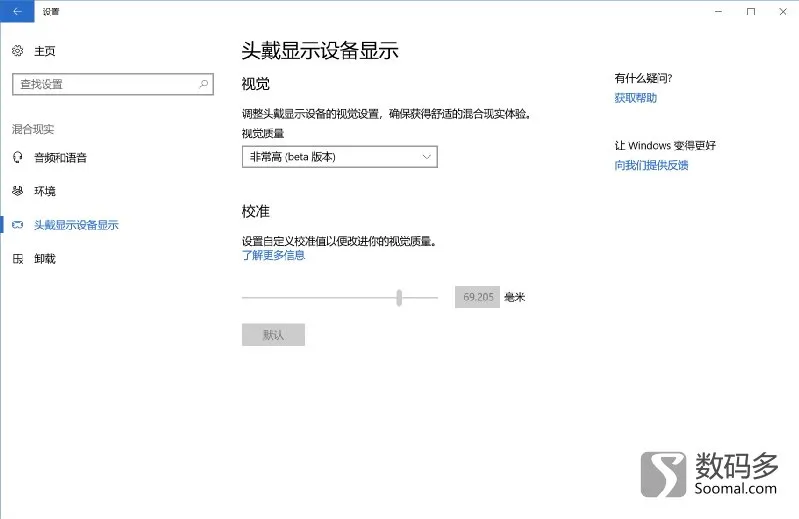Click the 头戴显示设备显示 page heading
This screenshot has width=799, height=519.
tap(319, 50)
